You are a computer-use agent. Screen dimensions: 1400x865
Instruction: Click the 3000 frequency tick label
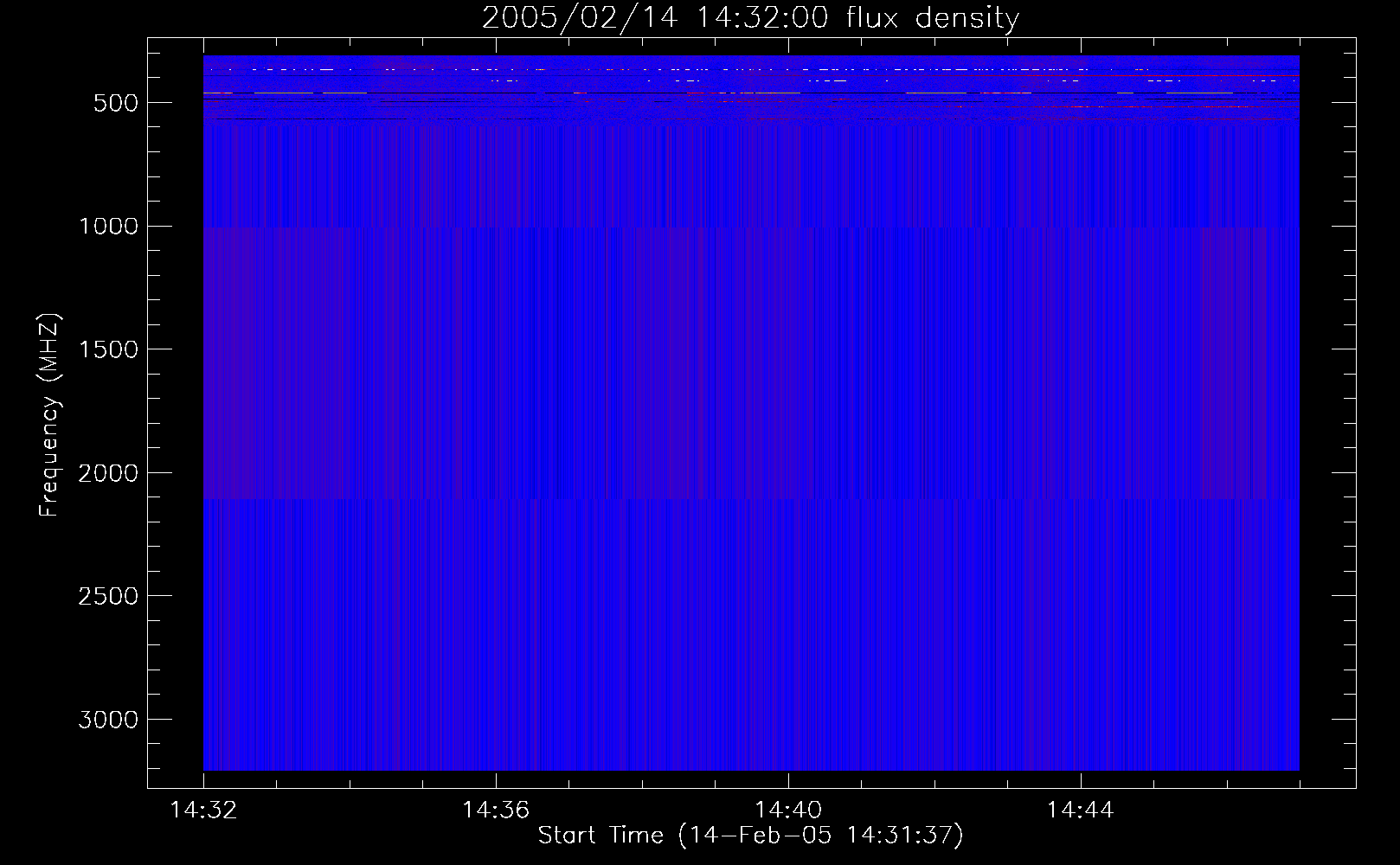click(108, 720)
